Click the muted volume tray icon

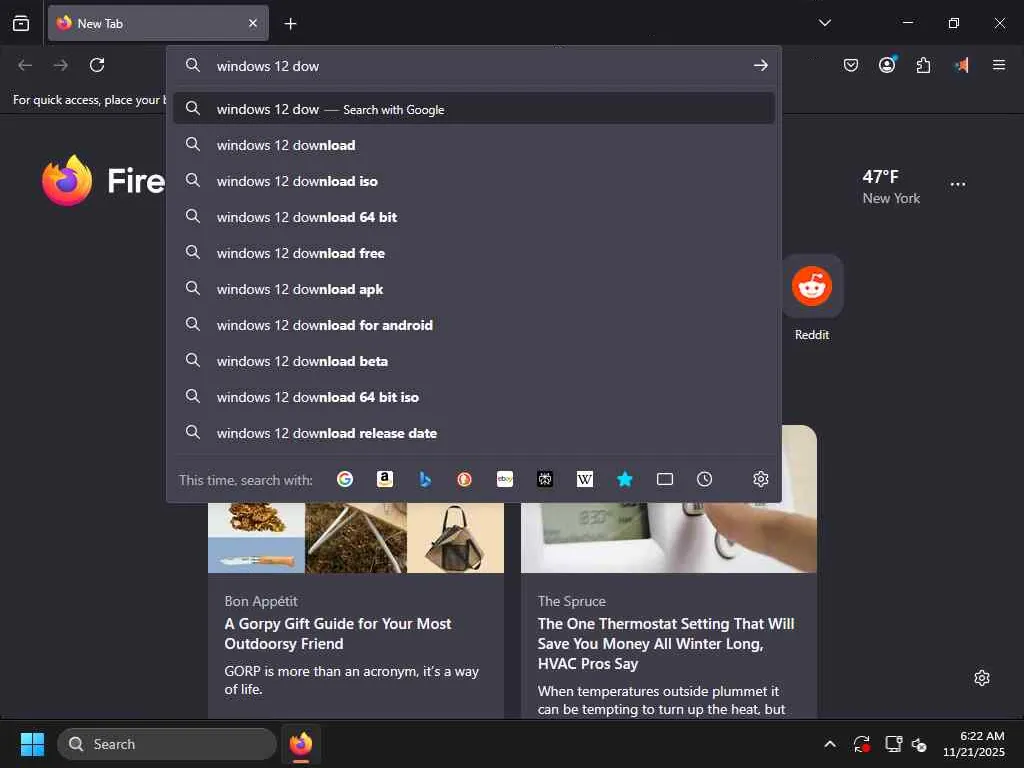click(x=919, y=744)
